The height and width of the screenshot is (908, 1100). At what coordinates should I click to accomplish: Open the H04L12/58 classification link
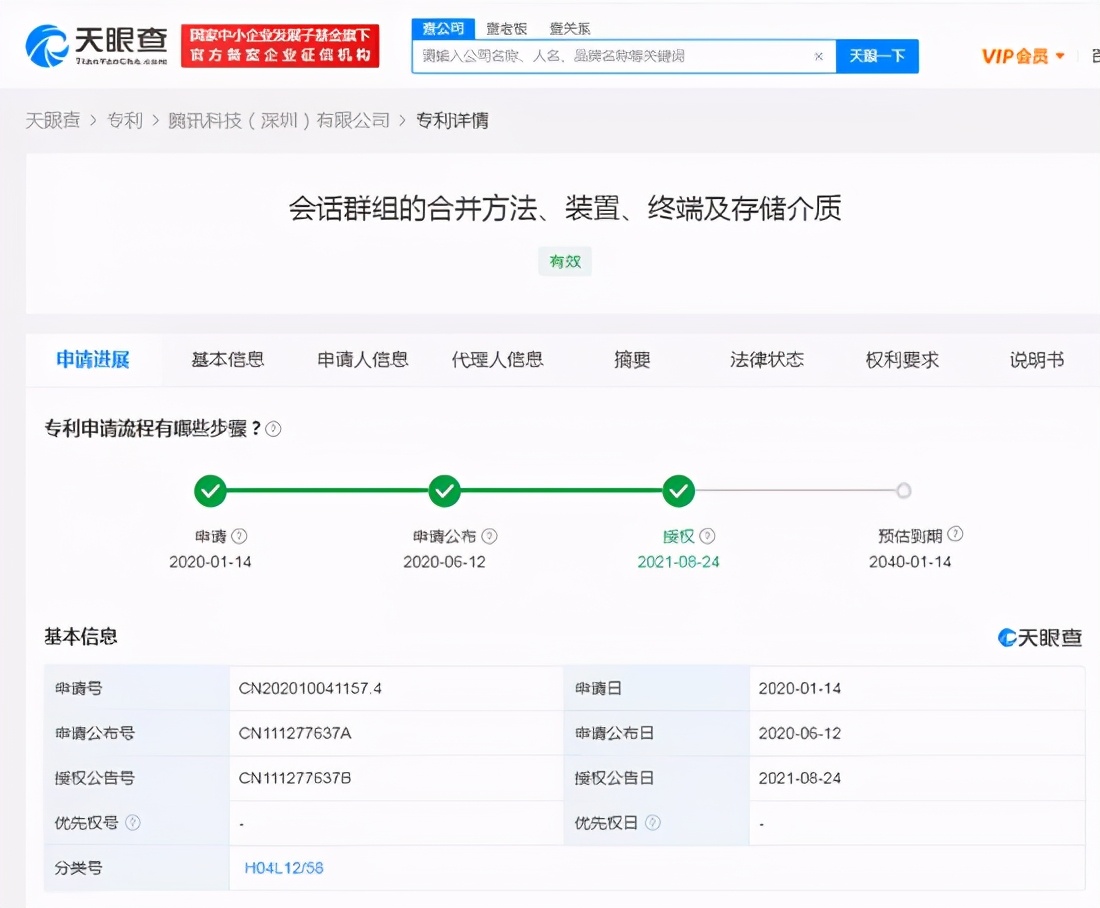coord(285,869)
